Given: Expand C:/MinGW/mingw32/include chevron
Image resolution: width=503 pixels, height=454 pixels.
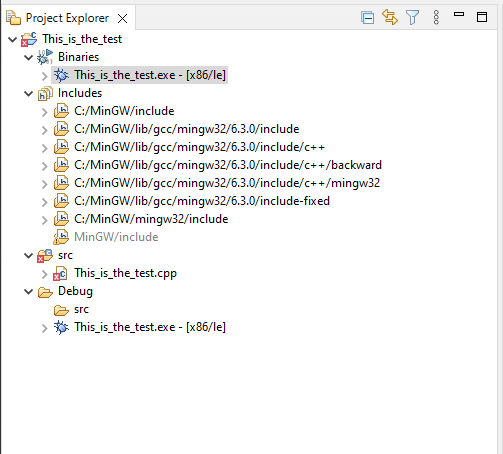Looking at the screenshot, I should [x=45, y=220].
